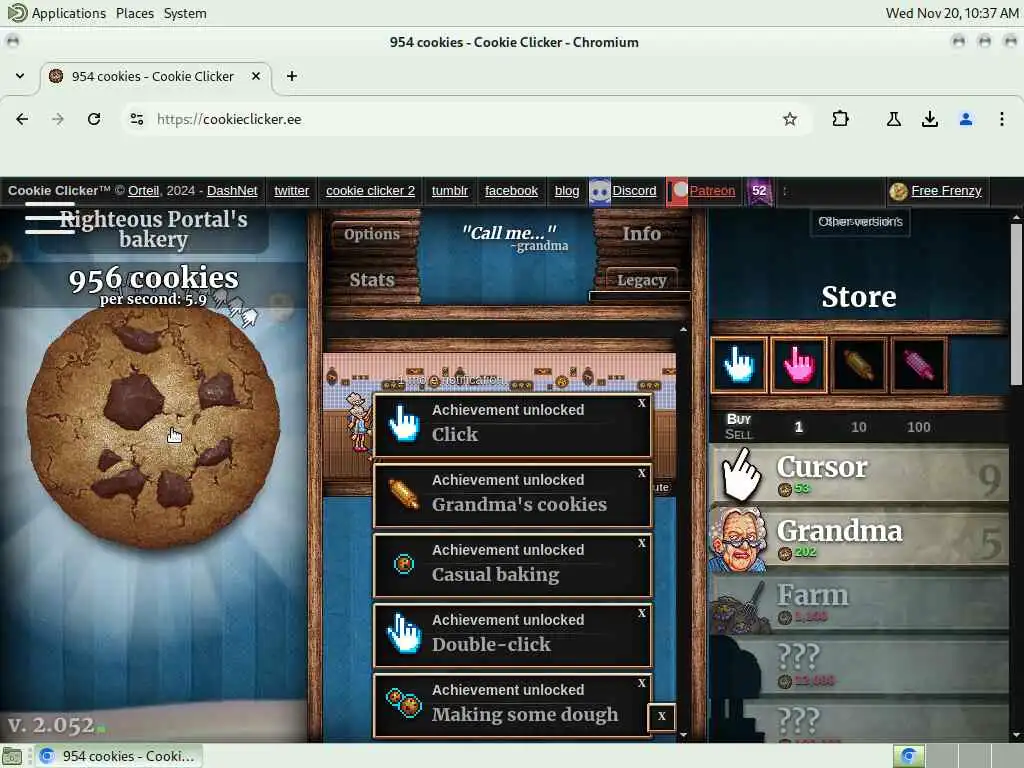
Task: Open the Chrome Labs flask icon
Action: (x=894, y=119)
